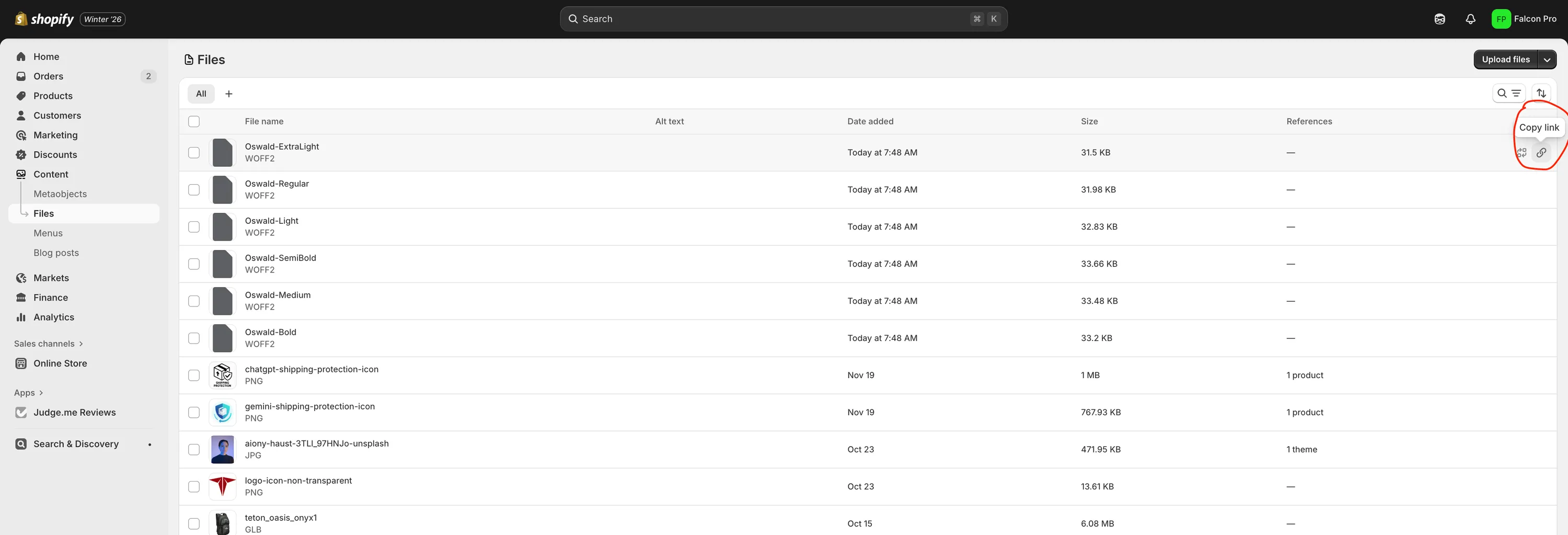The width and height of the screenshot is (1568, 535).
Task: Open the Marketing section from the sidebar
Action: [x=55, y=134]
